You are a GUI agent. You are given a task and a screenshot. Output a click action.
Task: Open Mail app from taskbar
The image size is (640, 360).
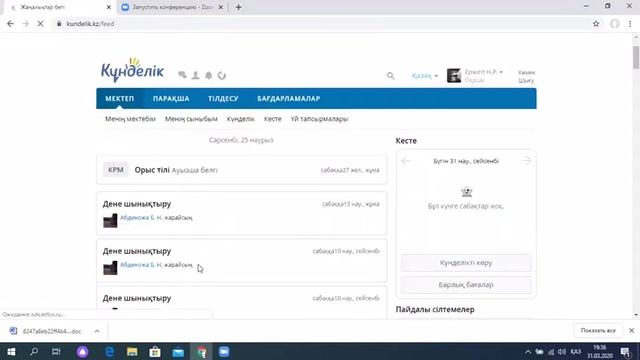tap(178, 351)
